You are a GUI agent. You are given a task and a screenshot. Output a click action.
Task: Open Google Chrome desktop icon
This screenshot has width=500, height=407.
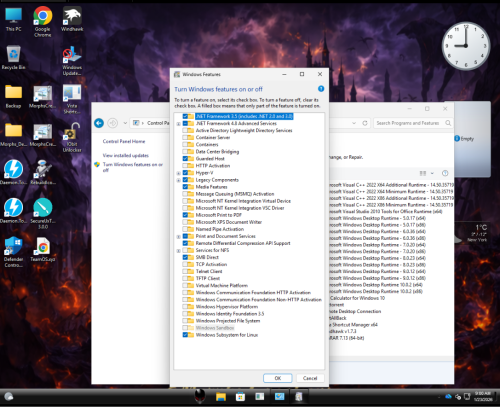[x=43, y=21]
